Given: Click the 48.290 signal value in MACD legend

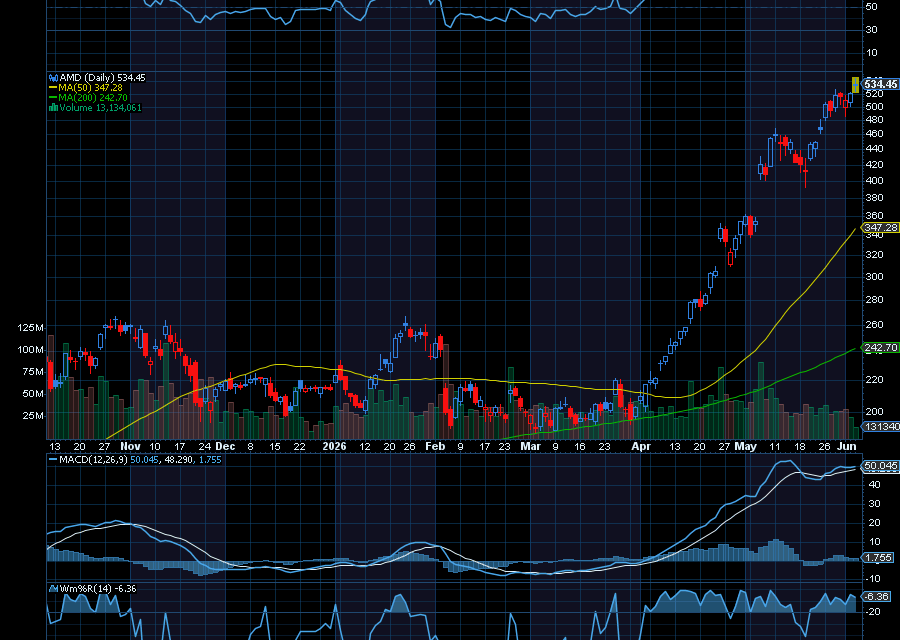Looking at the screenshot, I should 178,460.
